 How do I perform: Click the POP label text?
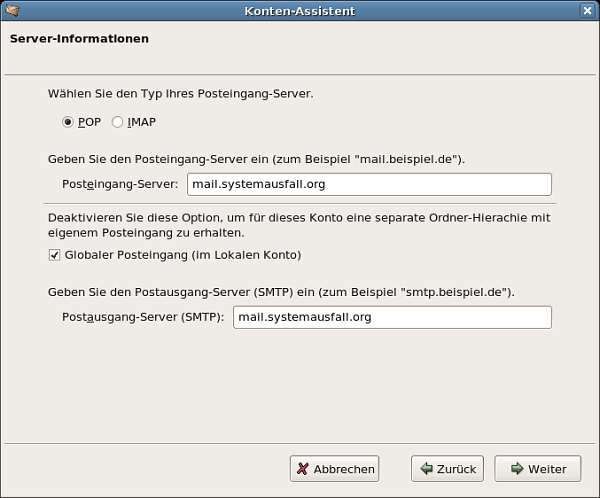(89, 122)
